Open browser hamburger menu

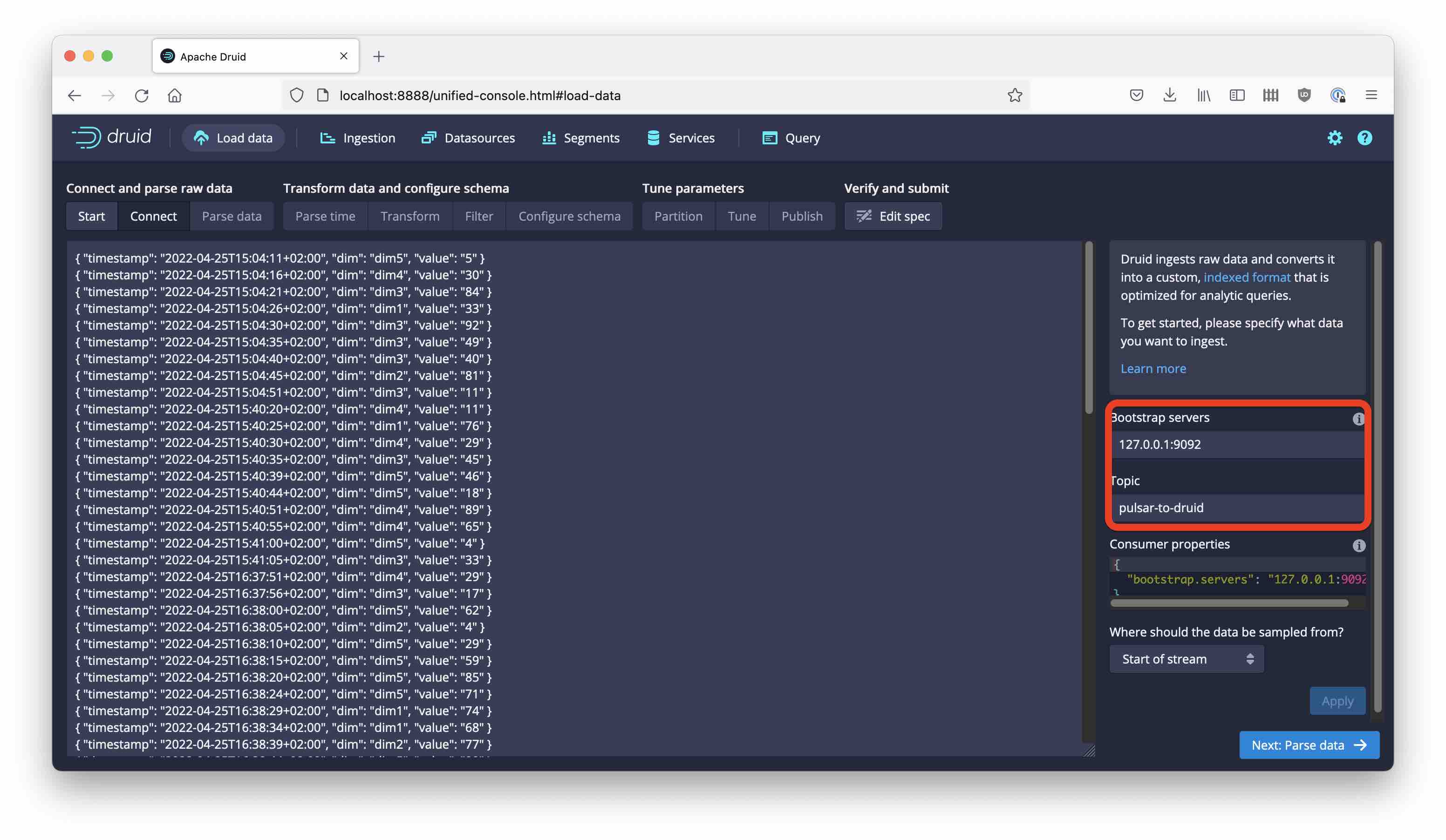tap(1371, 95)
